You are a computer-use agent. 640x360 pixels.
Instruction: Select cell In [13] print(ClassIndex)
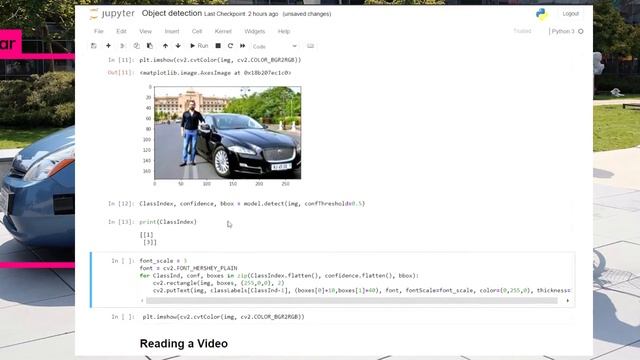[168, 222]
